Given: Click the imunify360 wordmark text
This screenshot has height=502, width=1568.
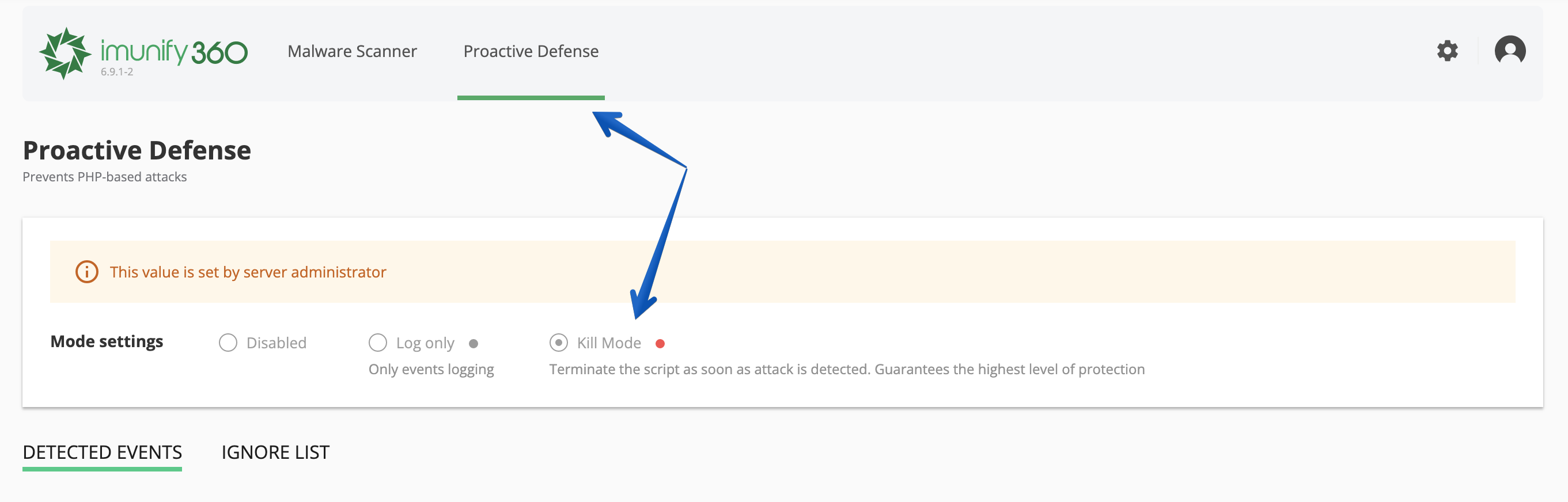Looking at the screenshot, I should tap(174, 51).
